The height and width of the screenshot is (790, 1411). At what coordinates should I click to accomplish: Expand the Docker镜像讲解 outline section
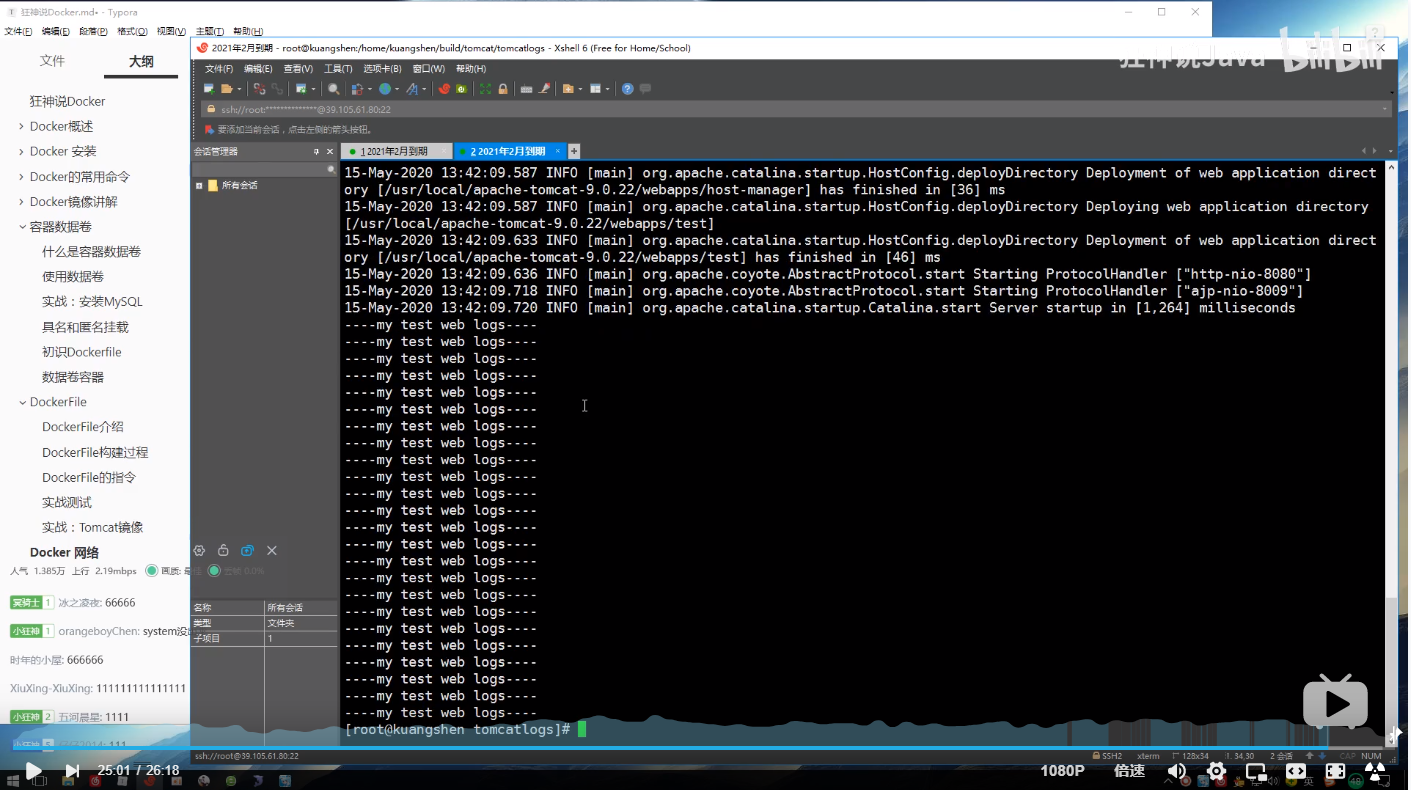[22, 201]
